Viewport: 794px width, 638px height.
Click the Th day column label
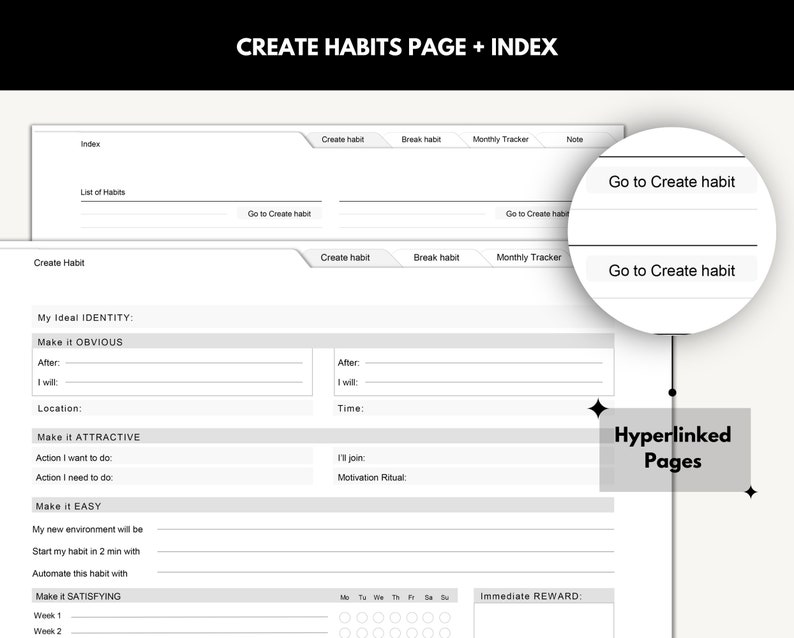pyautogui.click(x=395, y=597)
